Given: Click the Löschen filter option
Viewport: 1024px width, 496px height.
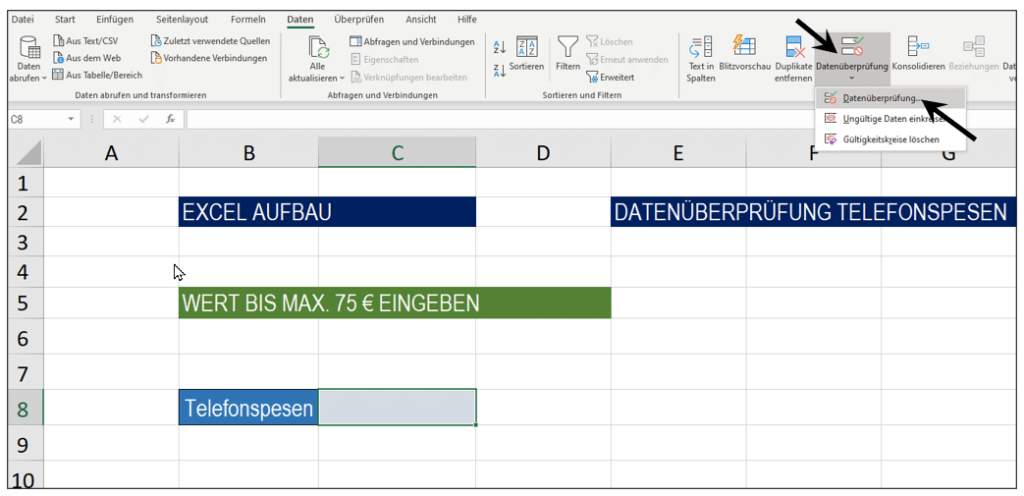Looking at the screenshot, I should click(x=609, y=42).
